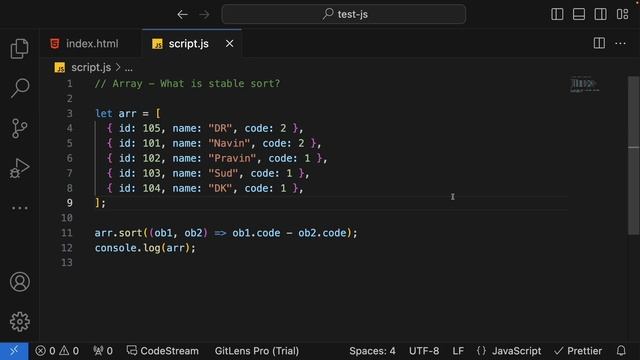Viewport: 640px width, 360px height.
Task: Click id 105 value on line 4
Action: pos(151,129)
